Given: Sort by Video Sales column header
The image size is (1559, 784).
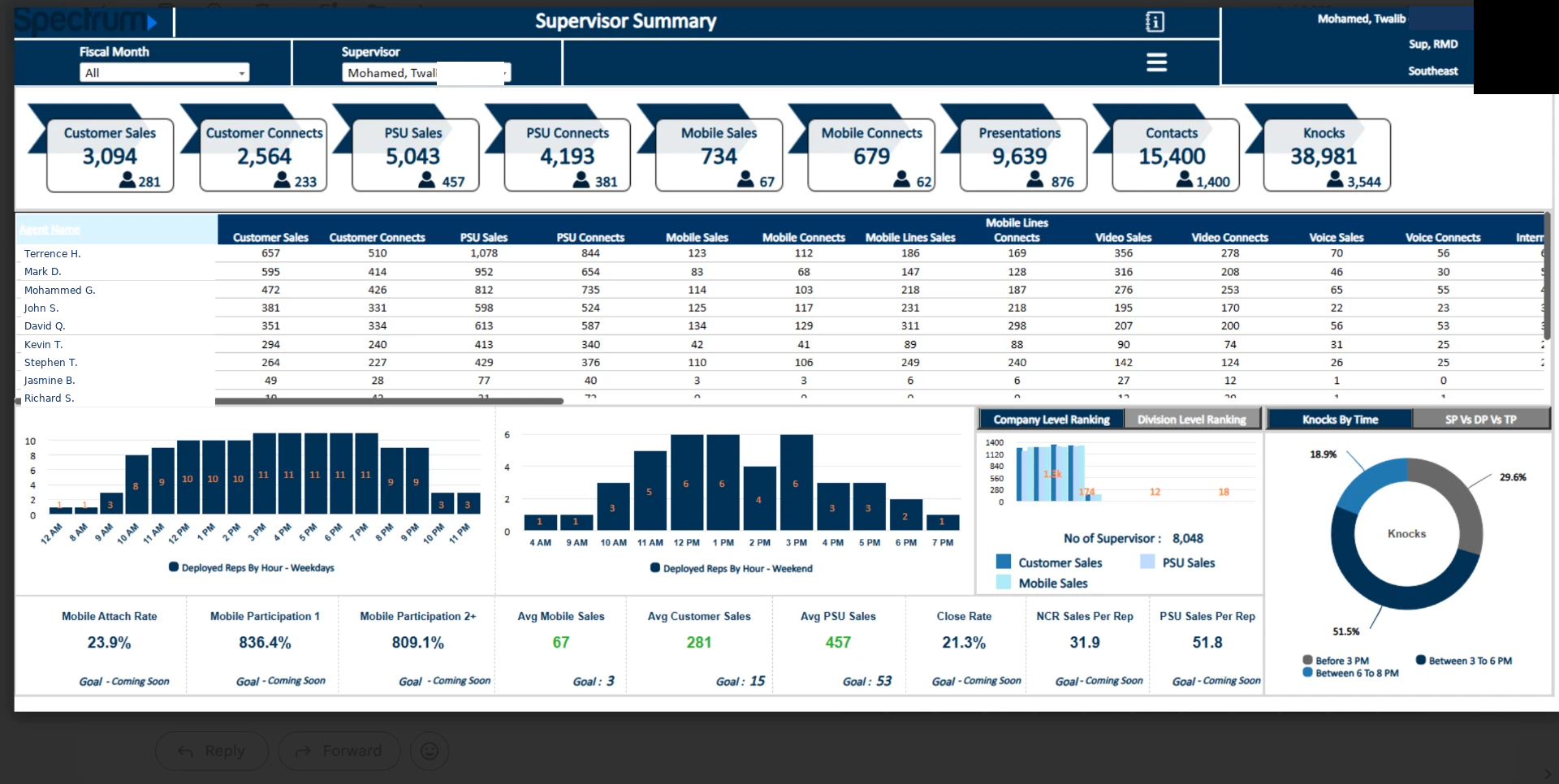Looking at the screenshot, I should click(x=1123, y=238).
